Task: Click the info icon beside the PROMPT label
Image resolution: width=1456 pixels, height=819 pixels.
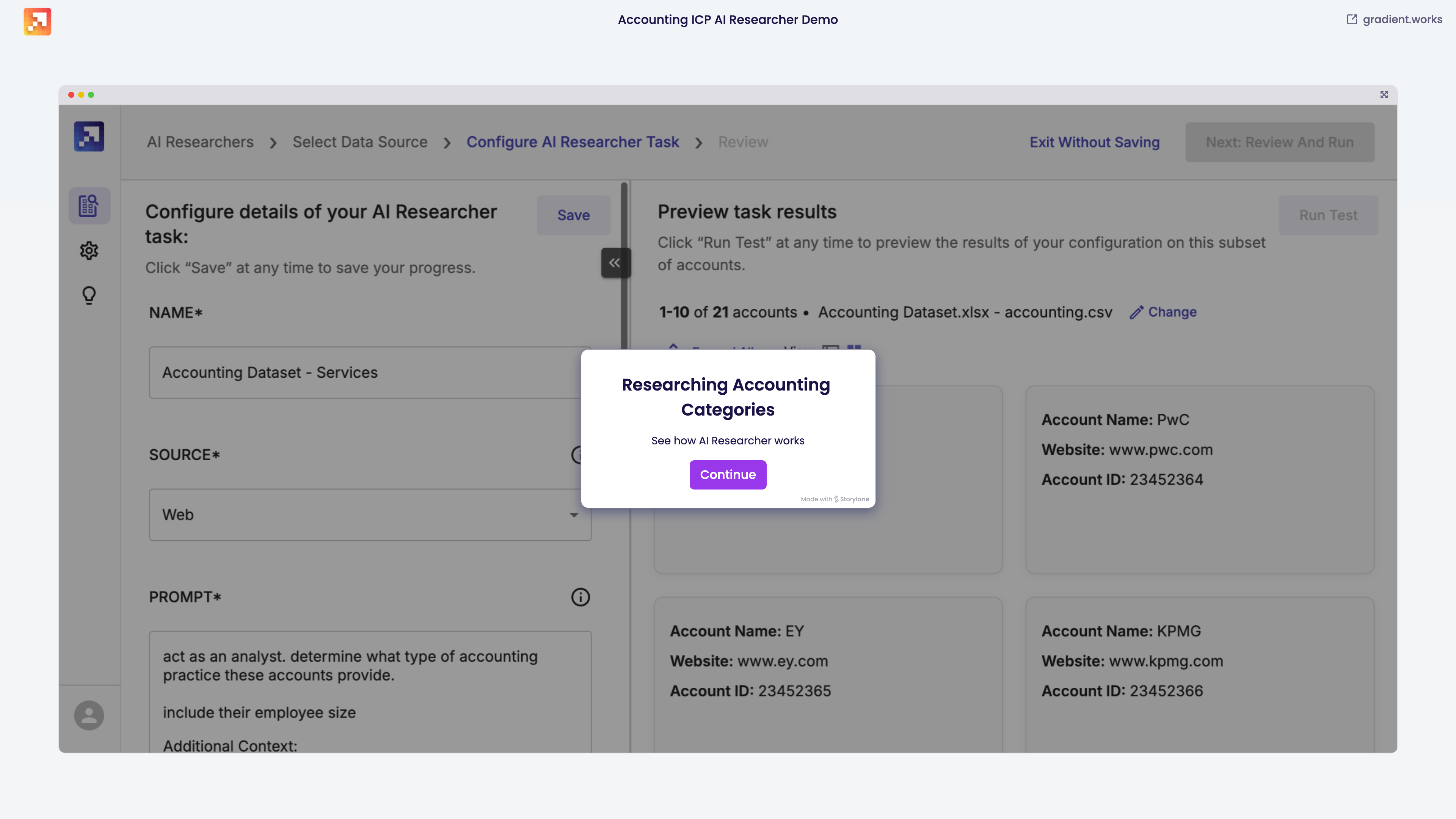Action: pyautogui.click(x=581, y=597)
